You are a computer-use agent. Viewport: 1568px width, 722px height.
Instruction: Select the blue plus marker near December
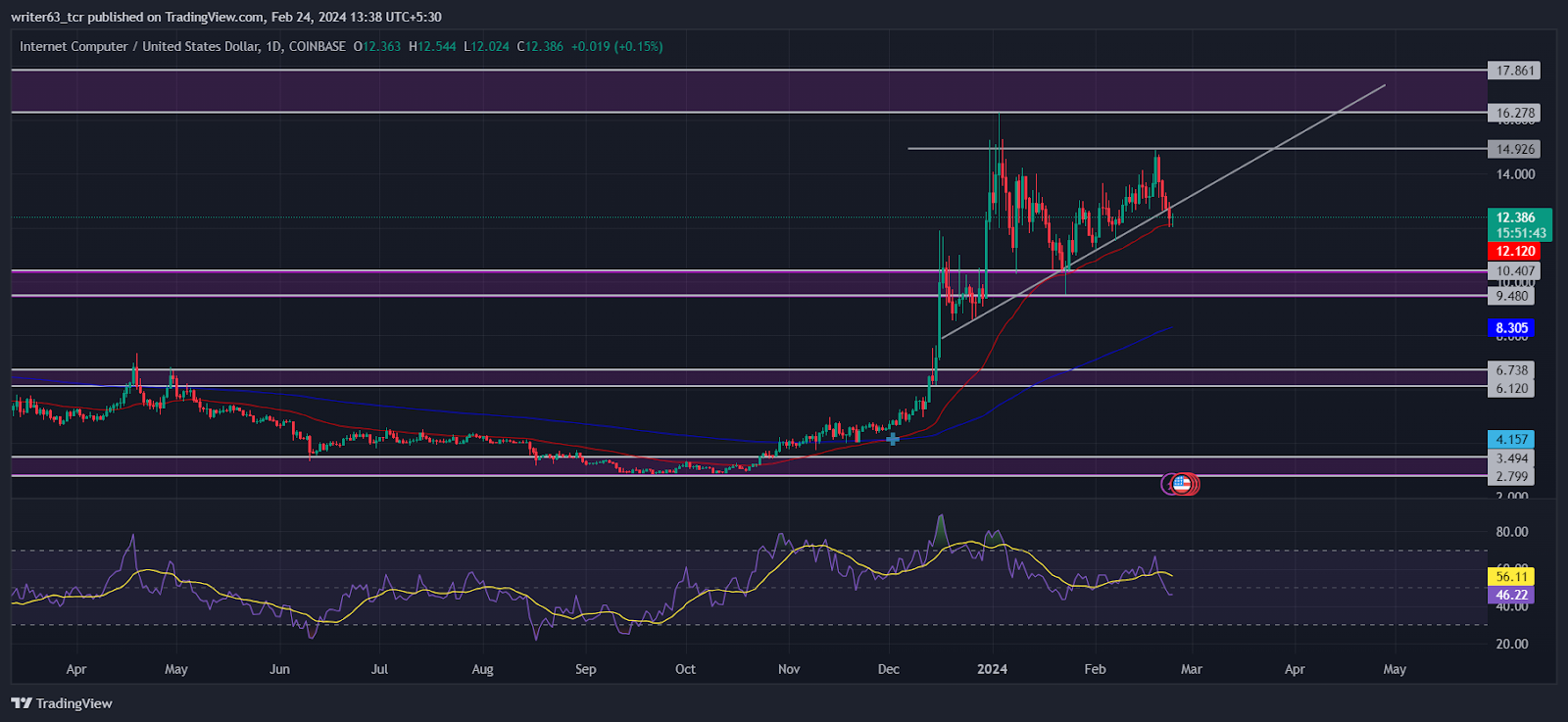(x=893, y=439)
